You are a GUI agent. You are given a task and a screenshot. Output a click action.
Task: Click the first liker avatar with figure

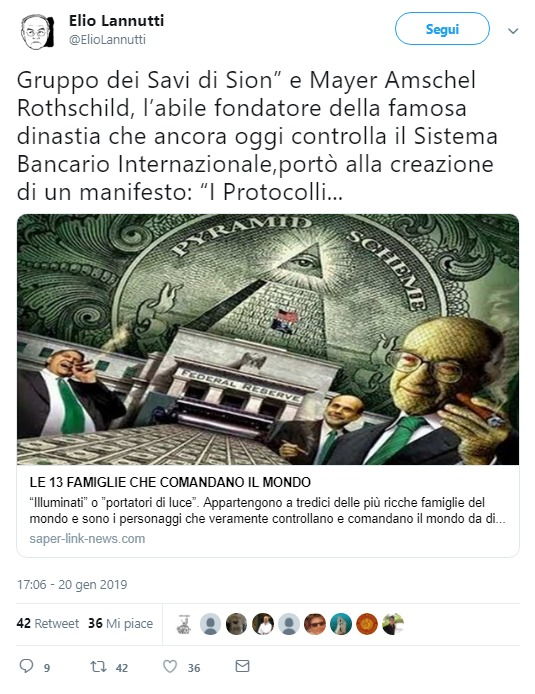click(184, 625)
